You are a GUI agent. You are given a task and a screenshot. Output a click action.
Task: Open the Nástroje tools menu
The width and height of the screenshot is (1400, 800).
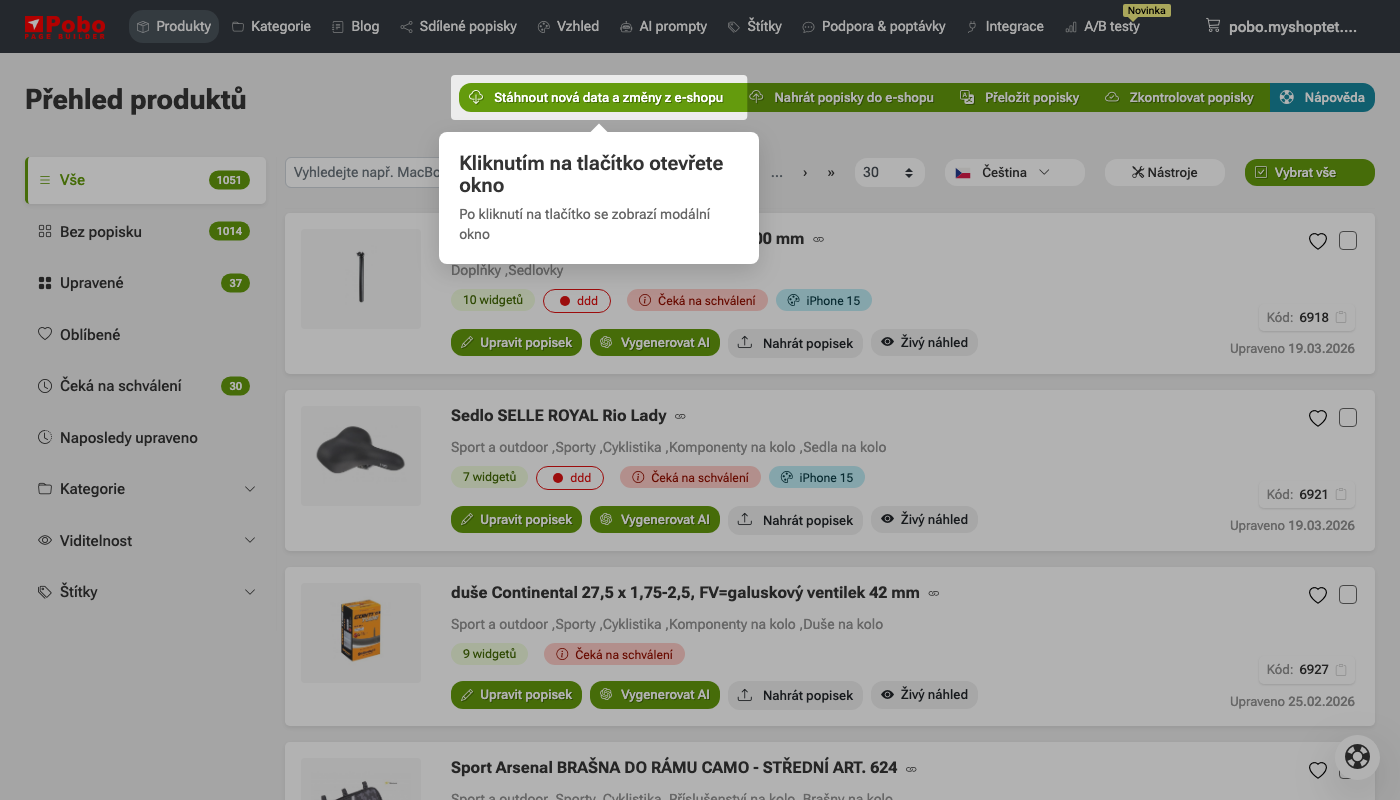click(1165, 172)
